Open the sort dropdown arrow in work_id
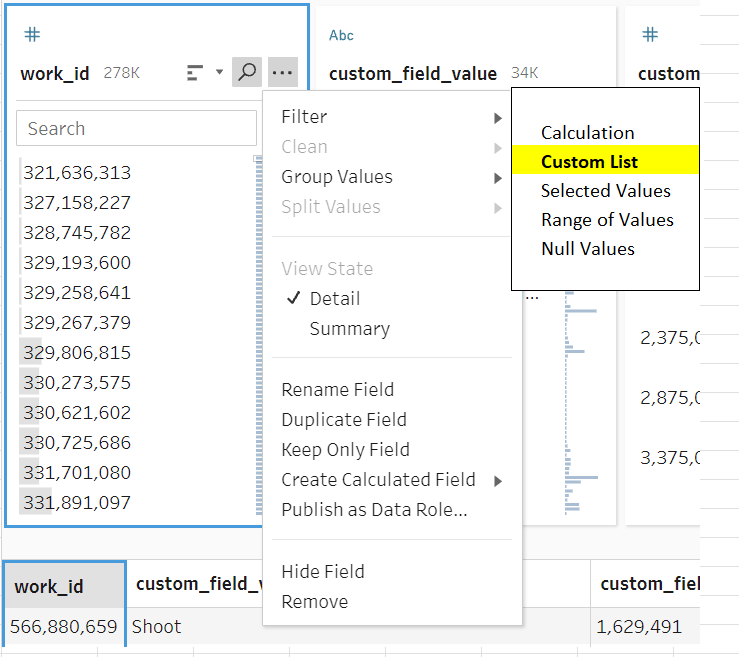This screenshot has width=739, height=657. 219,72
